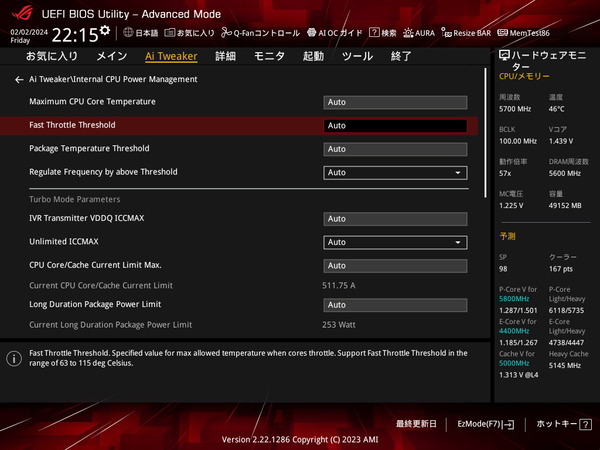This screenshot has width=600, height=450.
Task: Click the ROG logo icon
Action: [22, 13]
